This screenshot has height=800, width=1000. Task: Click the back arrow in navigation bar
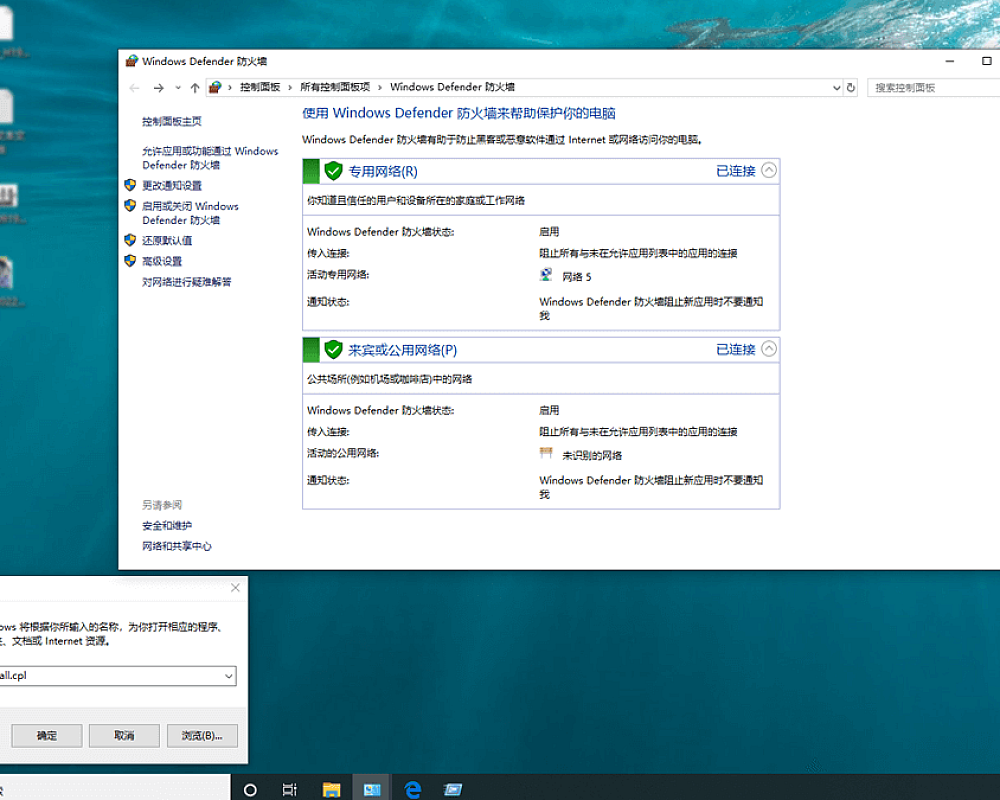[135, 88]
